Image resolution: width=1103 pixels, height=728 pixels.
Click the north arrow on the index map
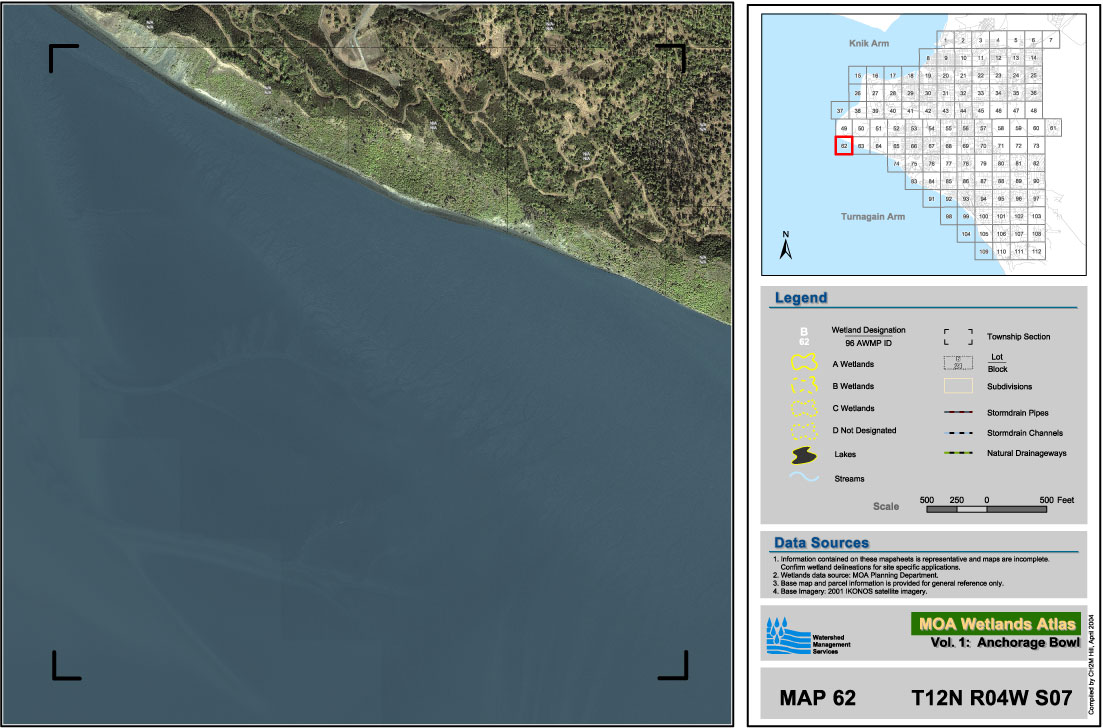(x=786, y=245)
